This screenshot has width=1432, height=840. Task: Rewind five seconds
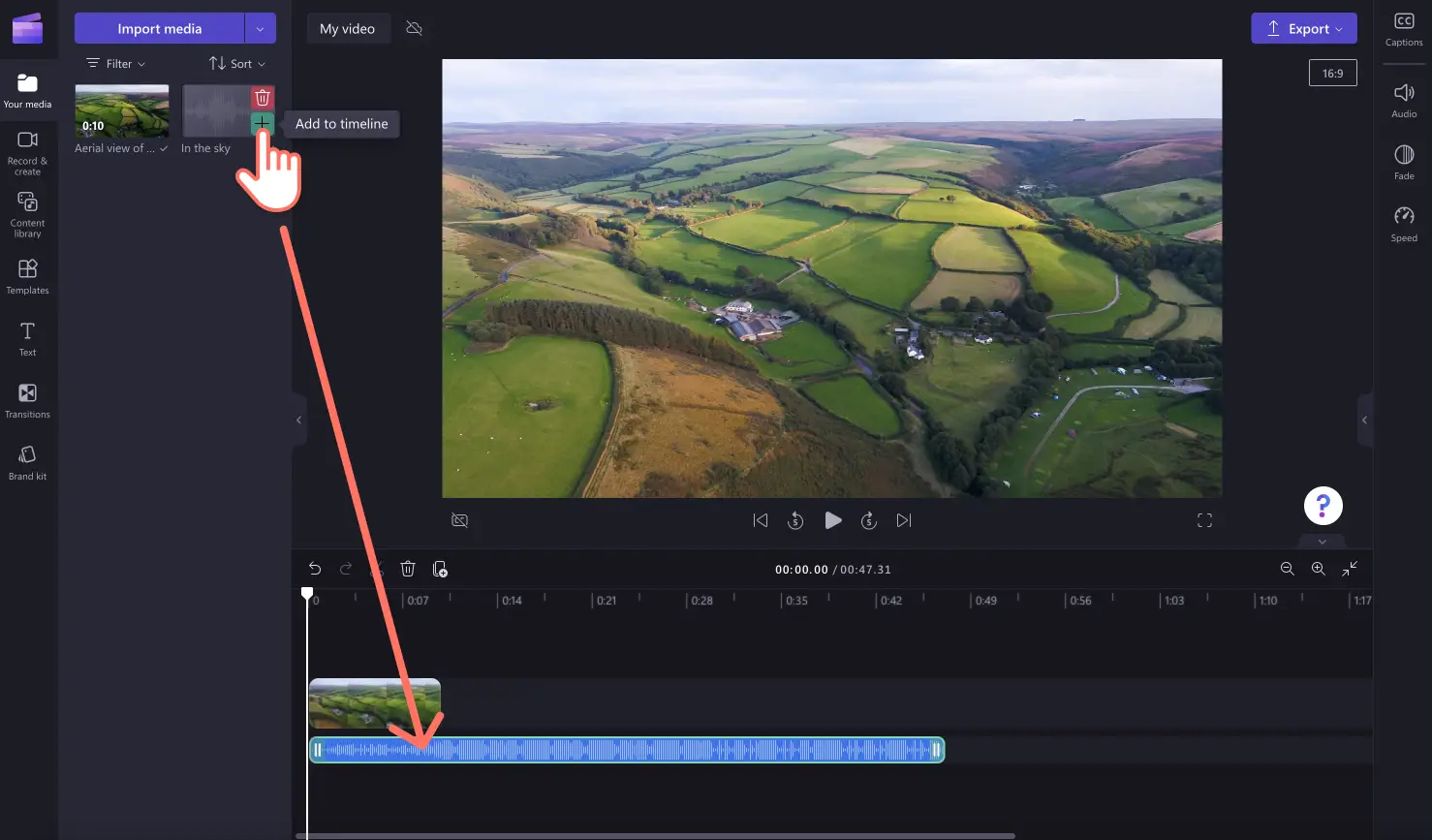point(795,520)
